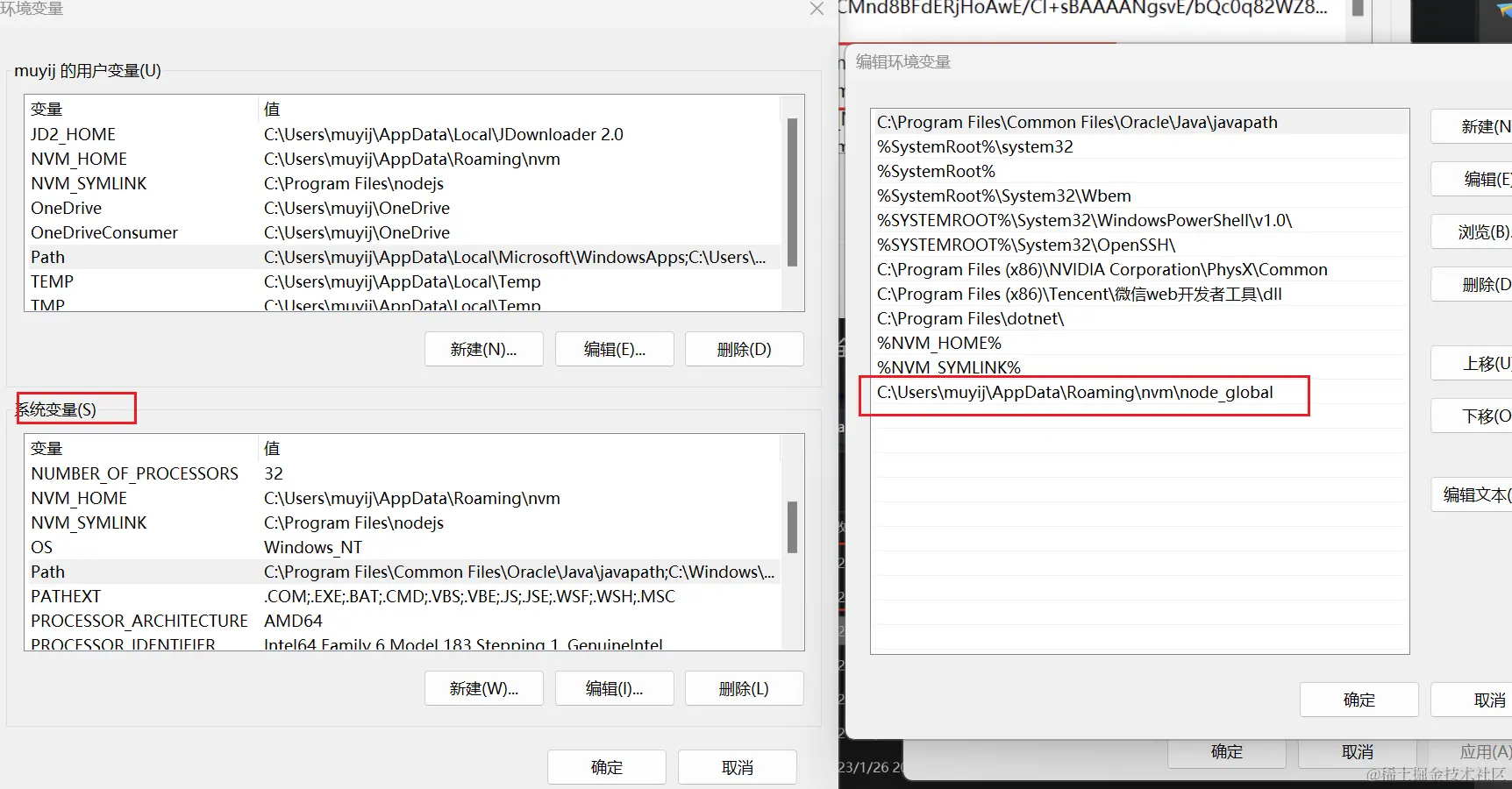Select %NVM_SYMLINK% path entry

click(1140, 367)
